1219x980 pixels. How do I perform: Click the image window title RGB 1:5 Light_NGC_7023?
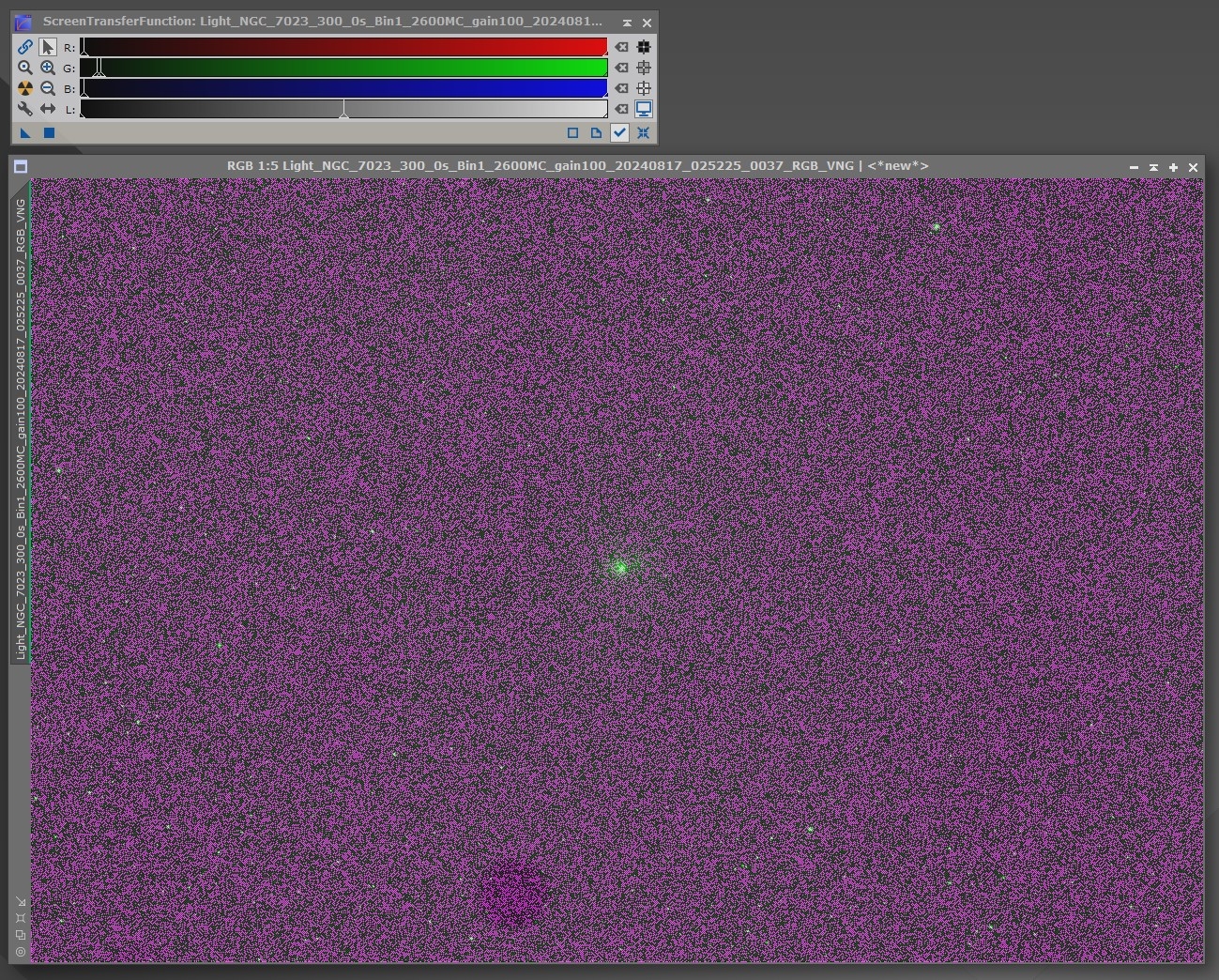[x=577, y=166]
